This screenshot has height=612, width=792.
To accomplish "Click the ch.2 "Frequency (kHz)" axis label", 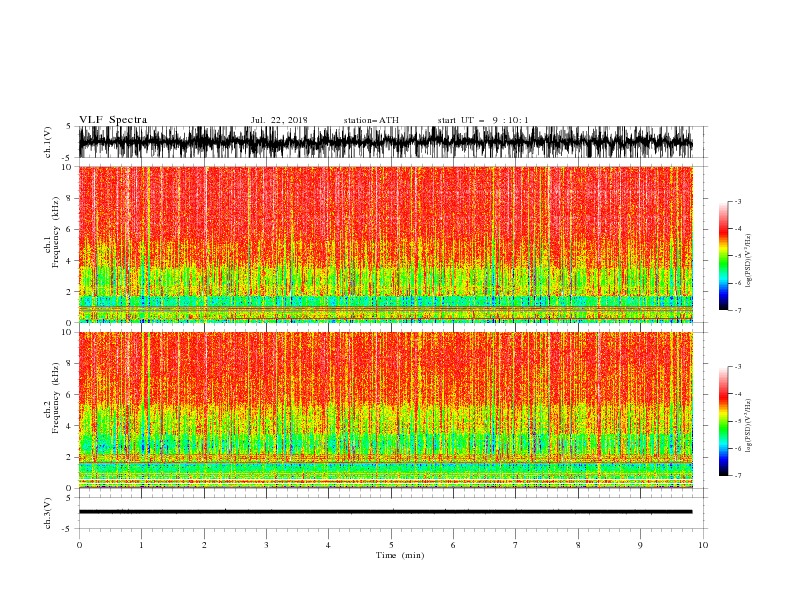I will (56, 397).
